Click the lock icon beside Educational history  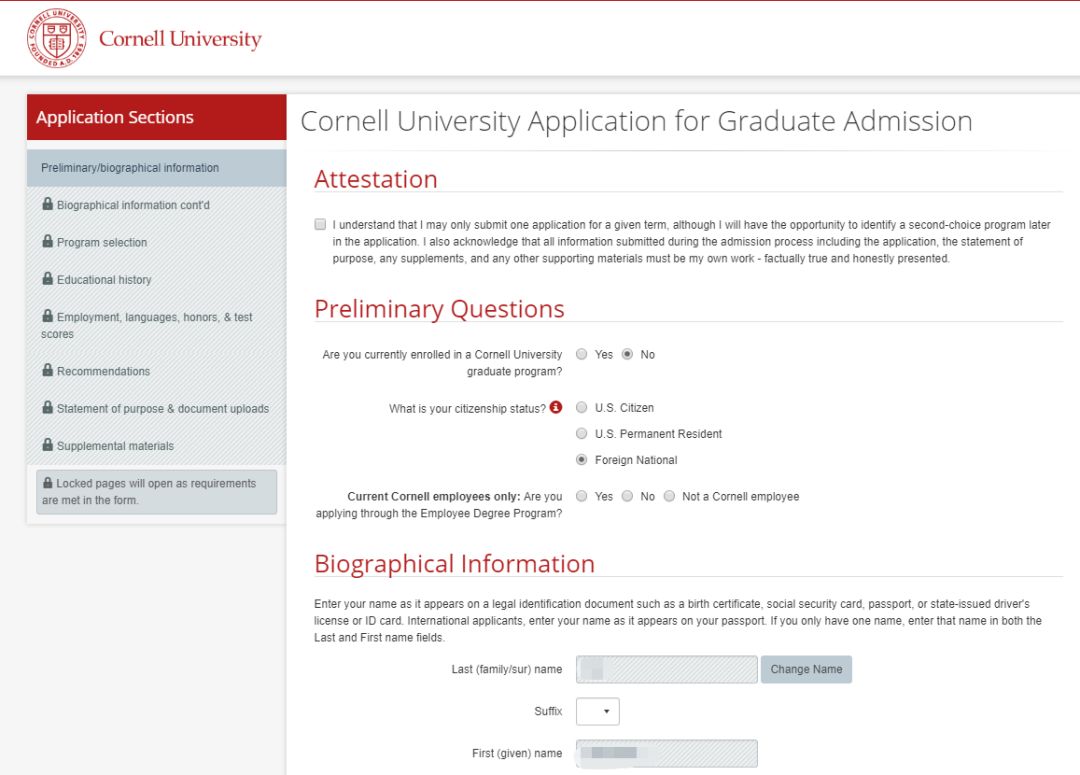(x=48, y=278)
